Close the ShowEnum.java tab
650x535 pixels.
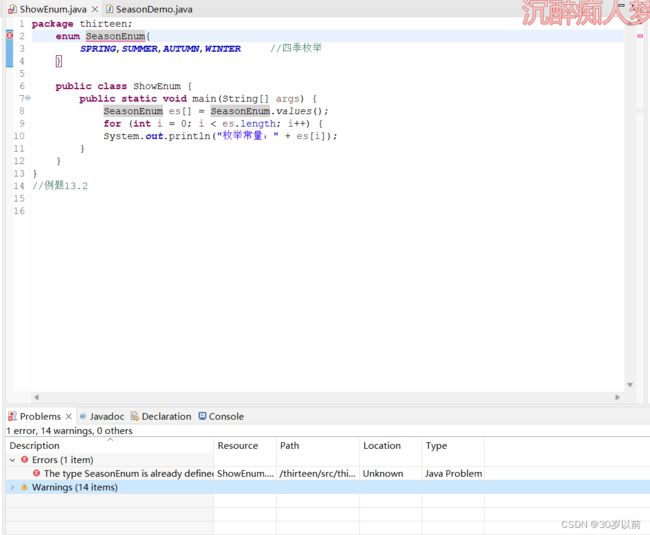point(95,9)
